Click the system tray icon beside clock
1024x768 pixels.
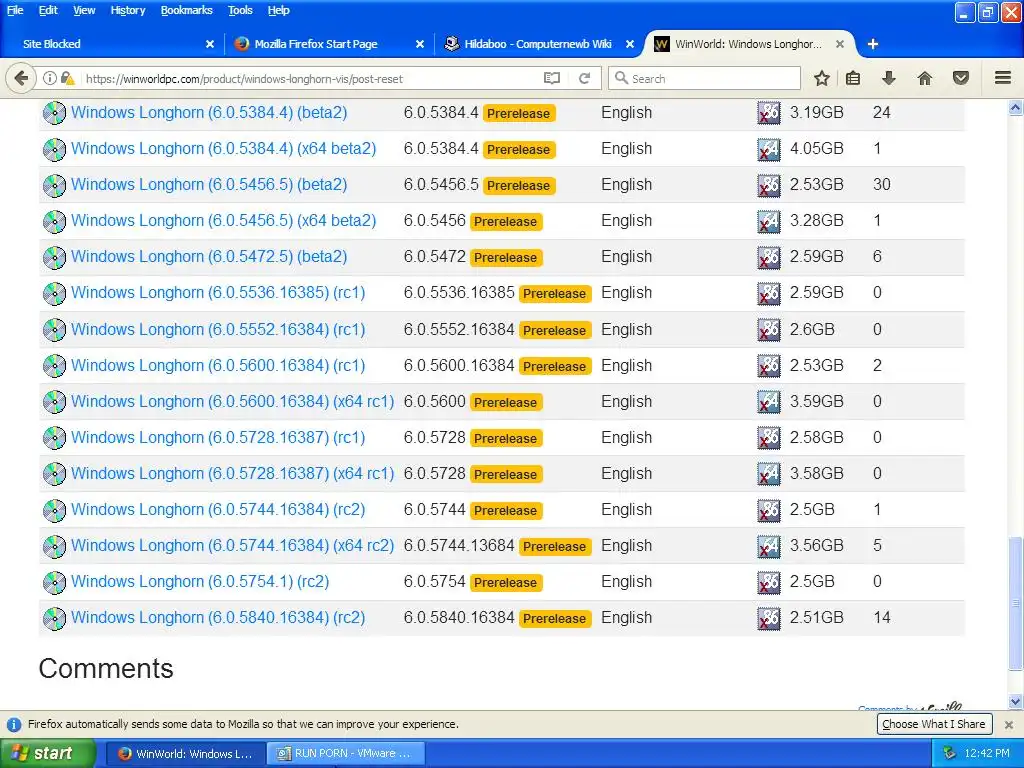[x=950, y=754]
